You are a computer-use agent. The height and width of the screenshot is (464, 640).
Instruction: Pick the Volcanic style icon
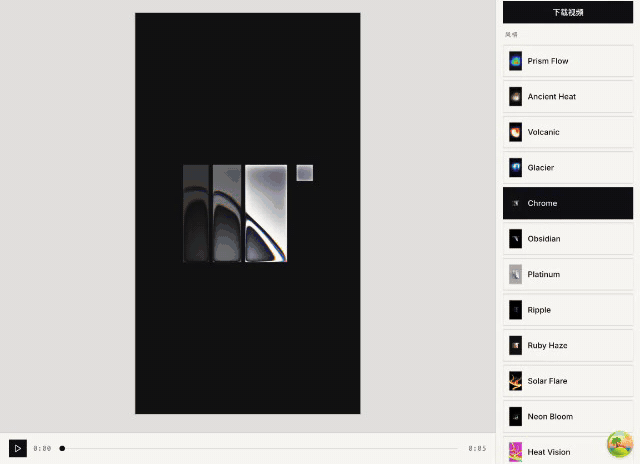(515, 132)
